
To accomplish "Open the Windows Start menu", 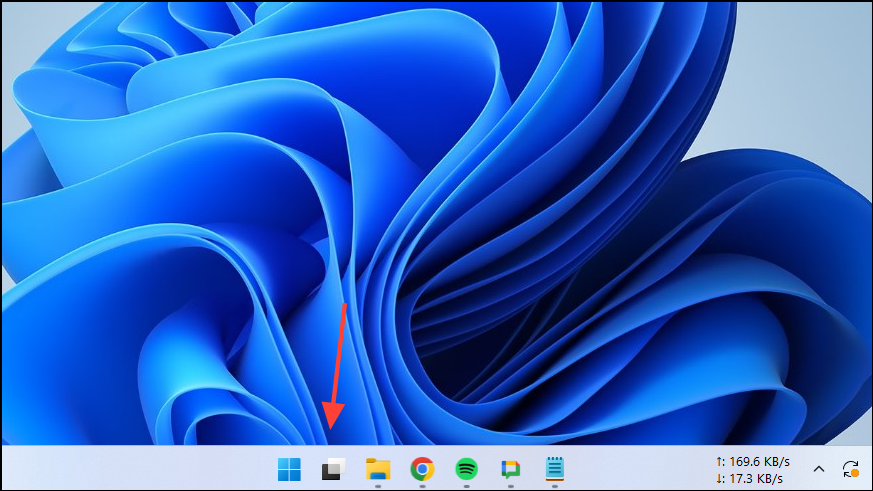I will [x=289, y=469].
